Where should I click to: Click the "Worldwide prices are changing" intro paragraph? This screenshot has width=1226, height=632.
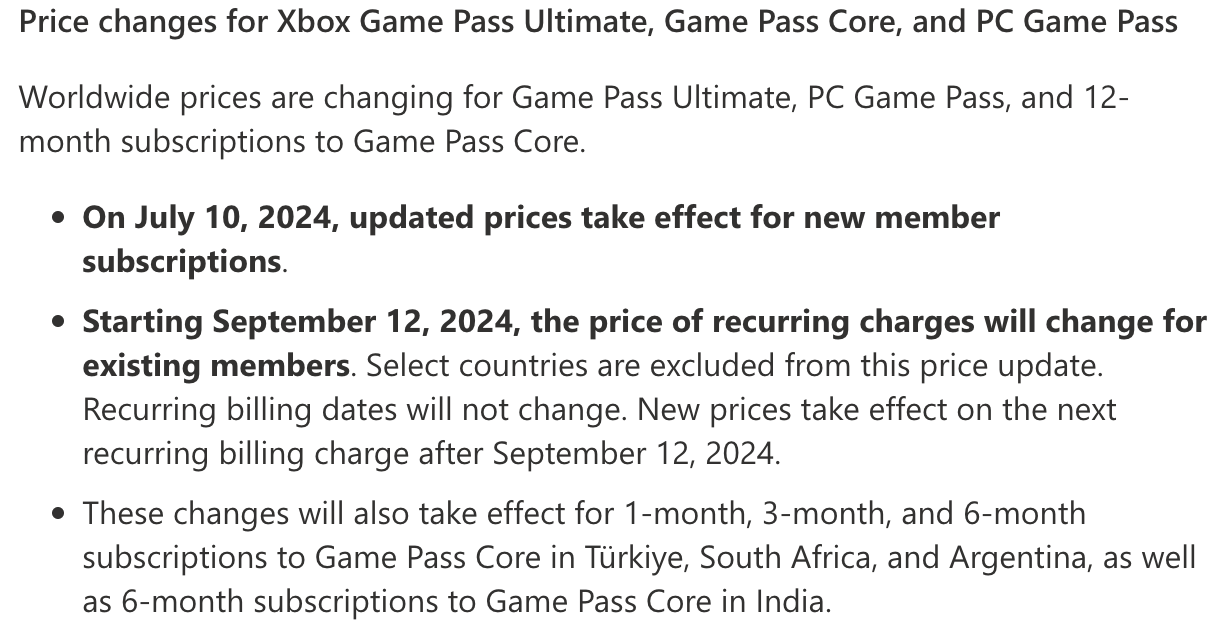tap(575, 120)
